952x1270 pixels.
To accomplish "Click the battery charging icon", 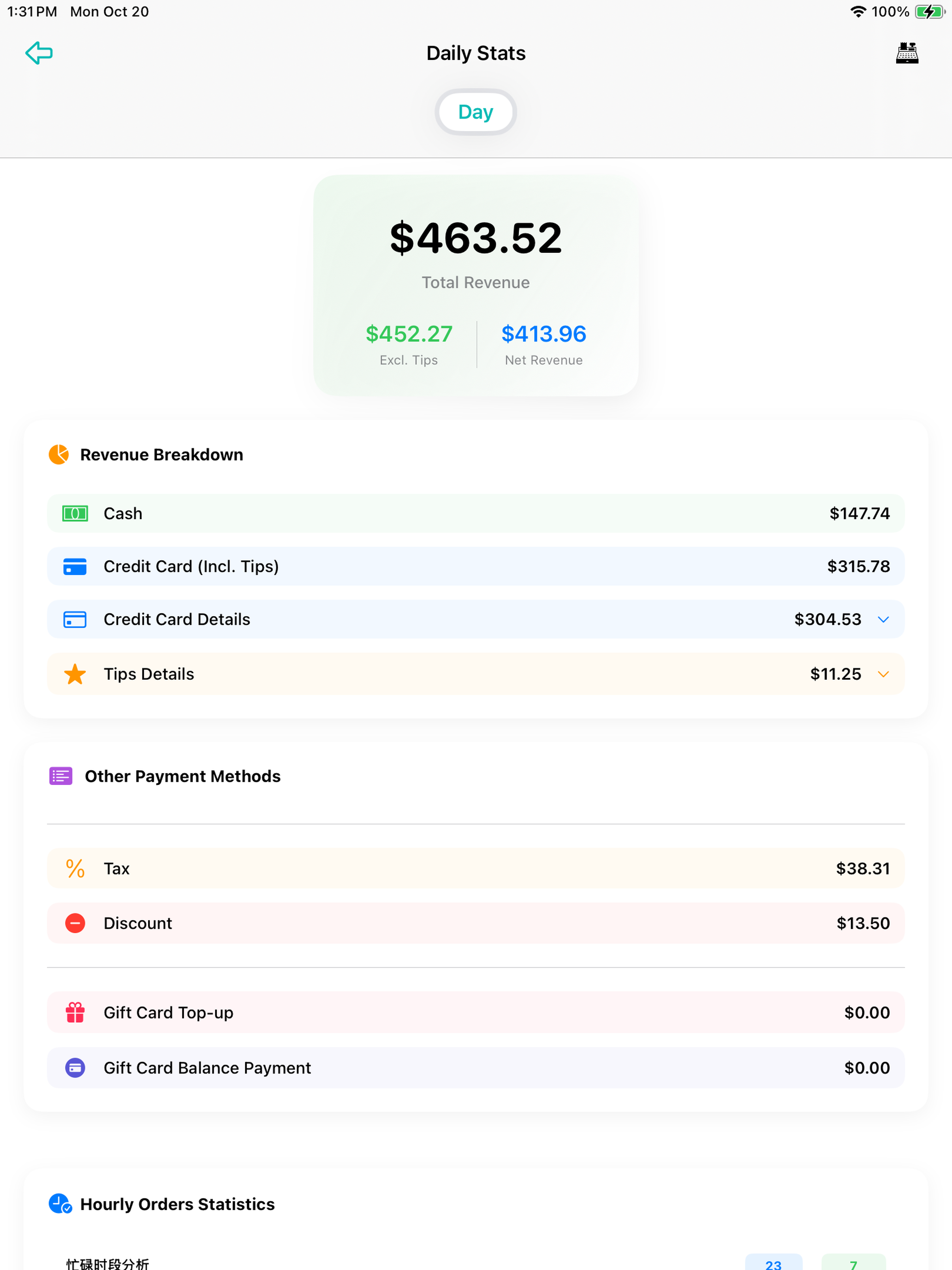I will pos(929,12).
